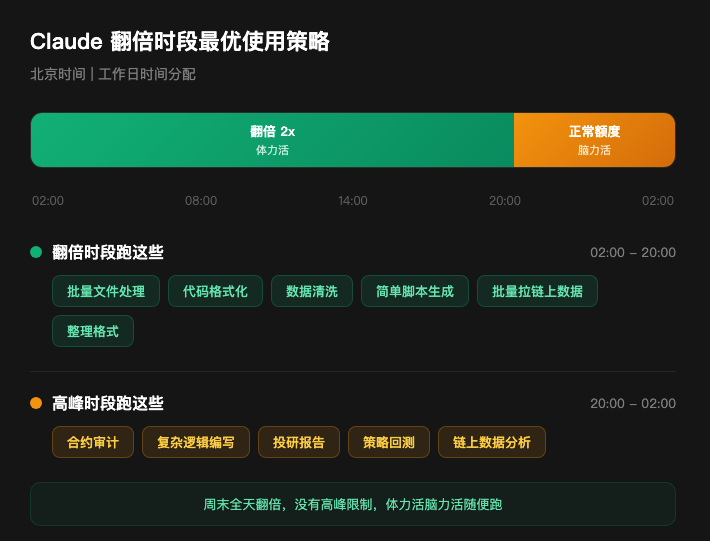Viewport: 710px width, 541px height.
Task: Click the green dot beside 翻倍时段跑这些
Action: pos(36,252)
